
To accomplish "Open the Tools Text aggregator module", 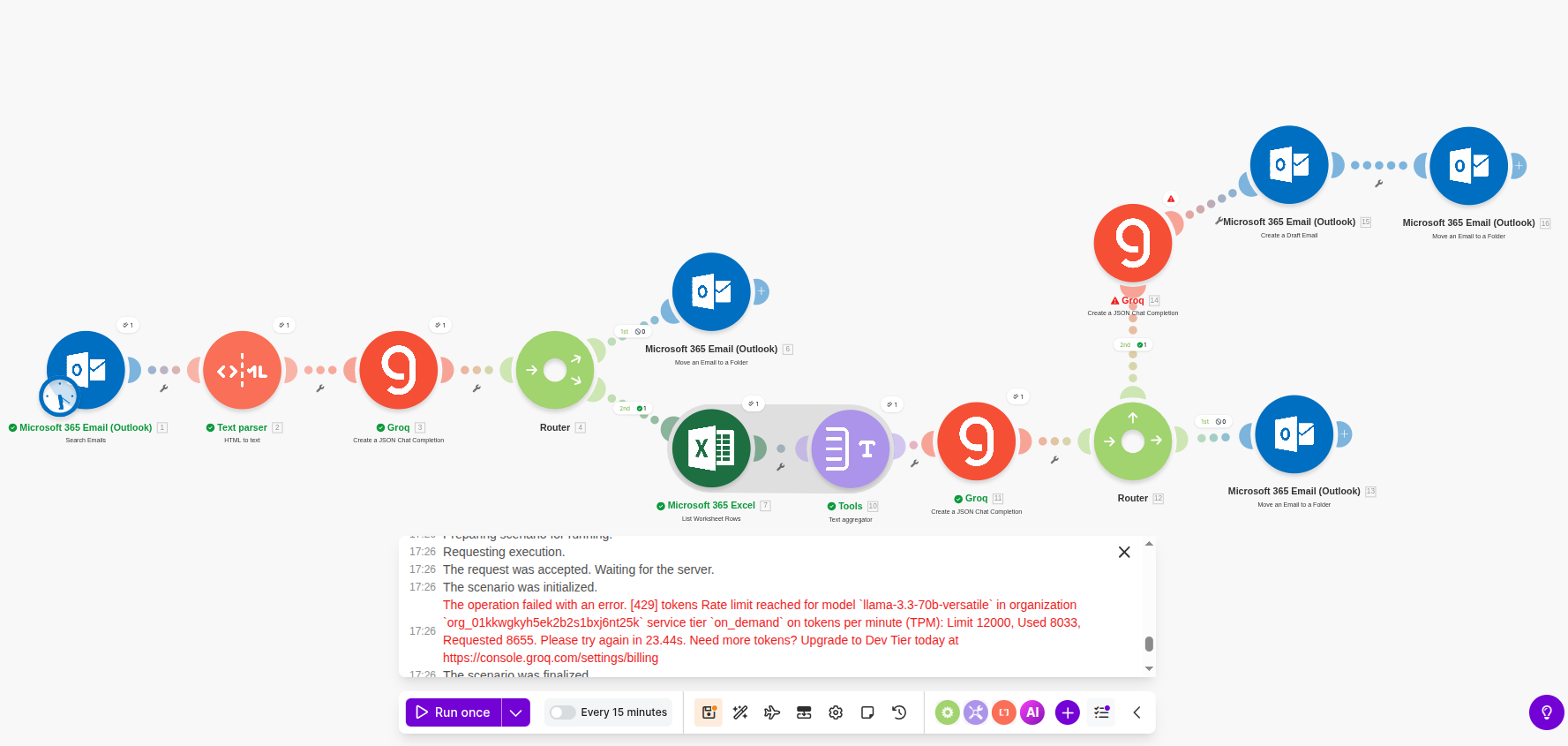I will point(850,448).
